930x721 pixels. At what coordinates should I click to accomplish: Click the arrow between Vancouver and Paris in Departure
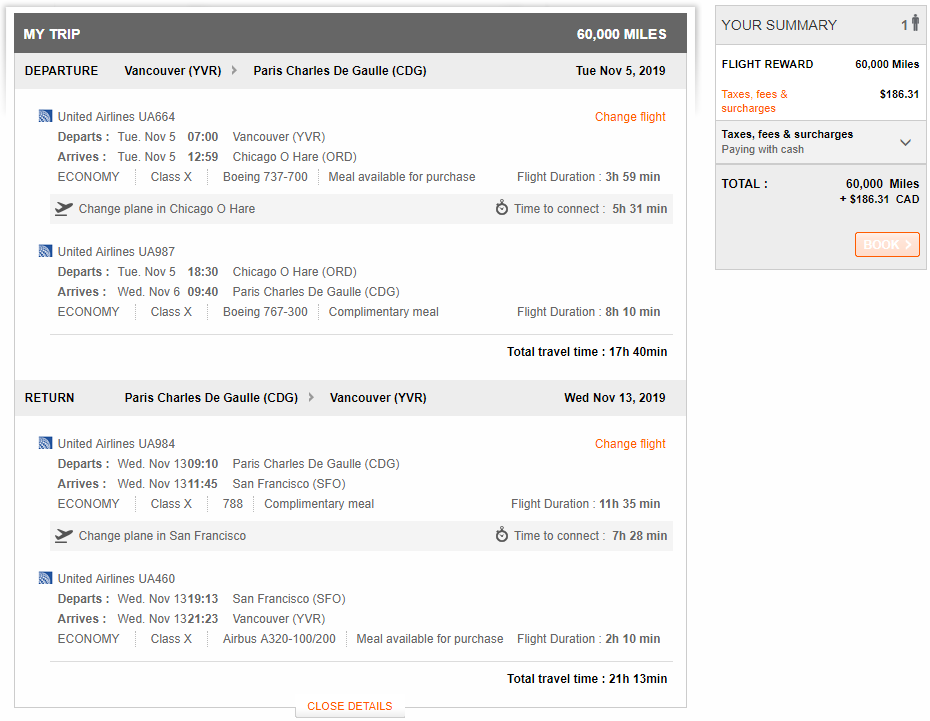pyautogui.click(x=234, y=71)
